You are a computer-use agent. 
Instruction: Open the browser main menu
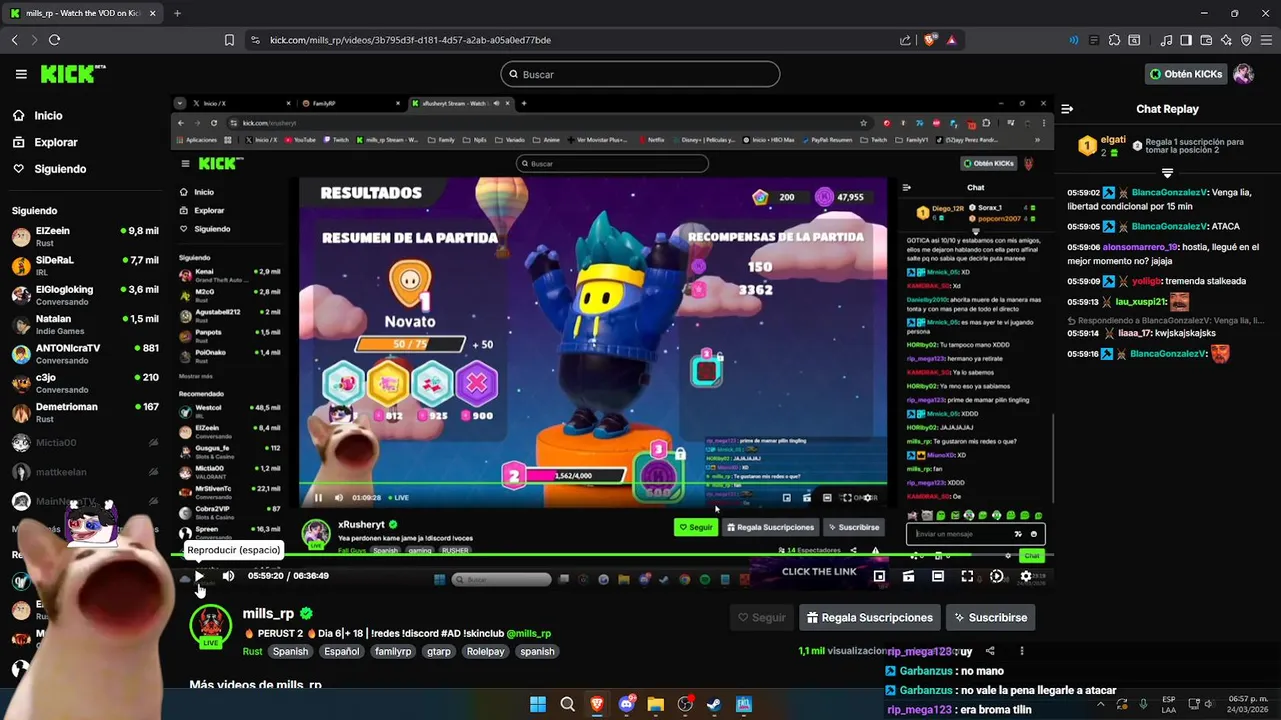coord(1266,40)
